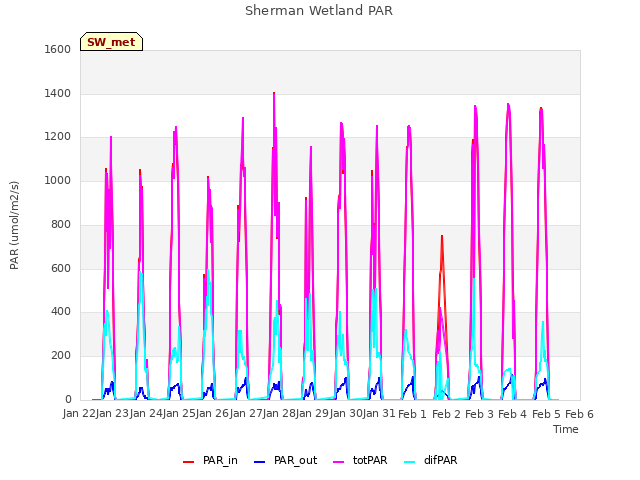Click the Feb 3 x-axis tick label
The height and width of the screenshot is (480, 640).
[x=479, y=414]
